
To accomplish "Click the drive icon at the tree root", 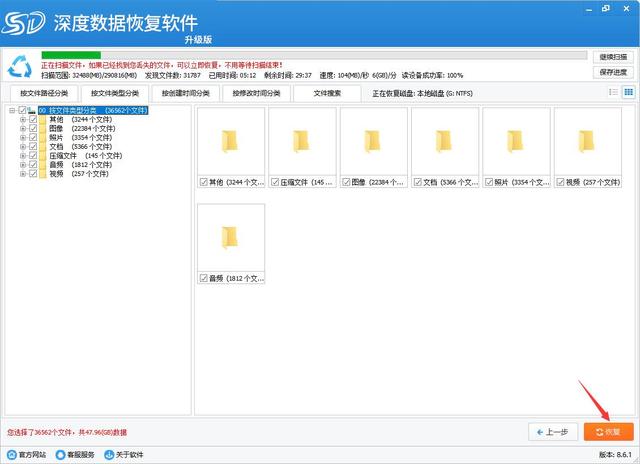I will 31,110.
